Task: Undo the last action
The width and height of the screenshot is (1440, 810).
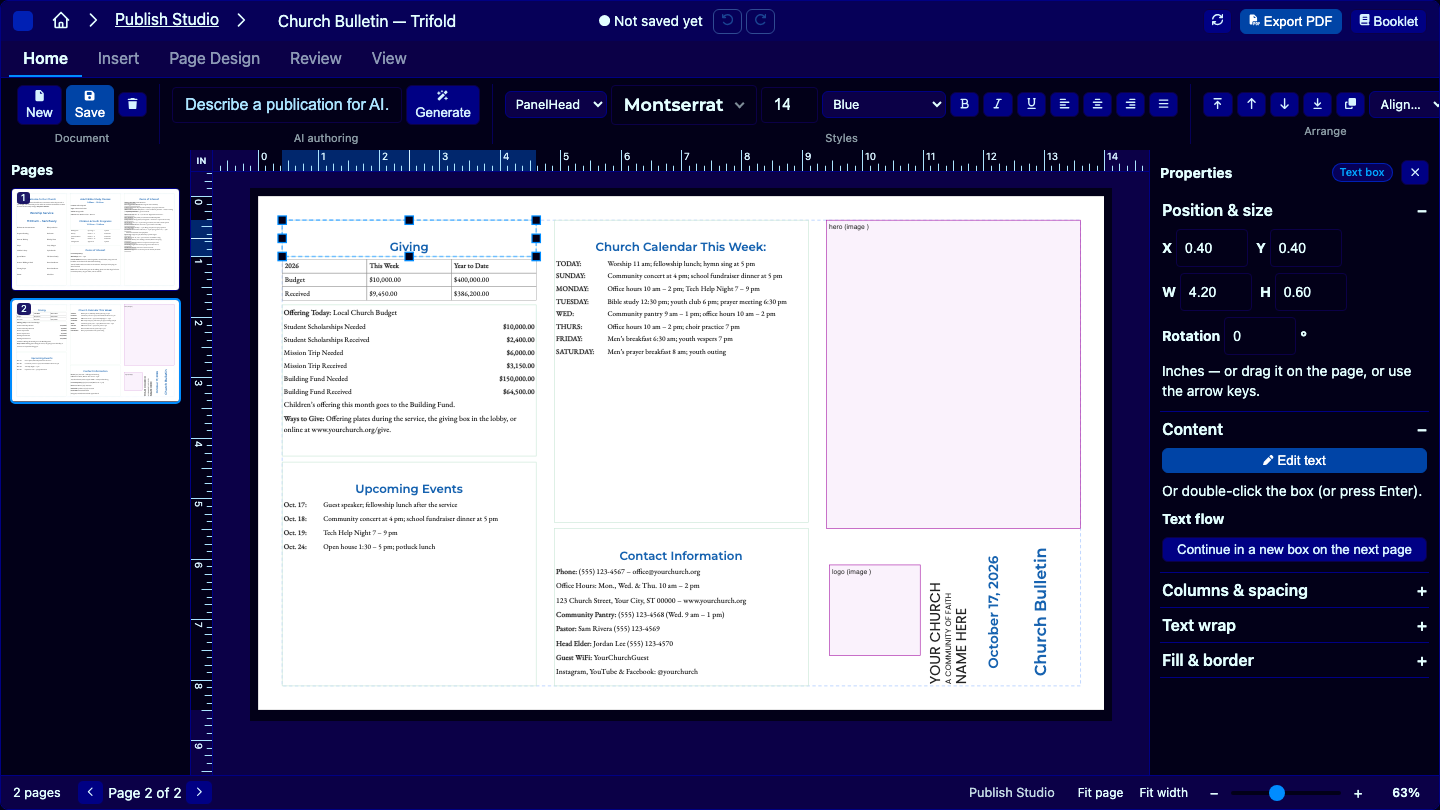Action: pyautogui.click(x=727, y=21)
